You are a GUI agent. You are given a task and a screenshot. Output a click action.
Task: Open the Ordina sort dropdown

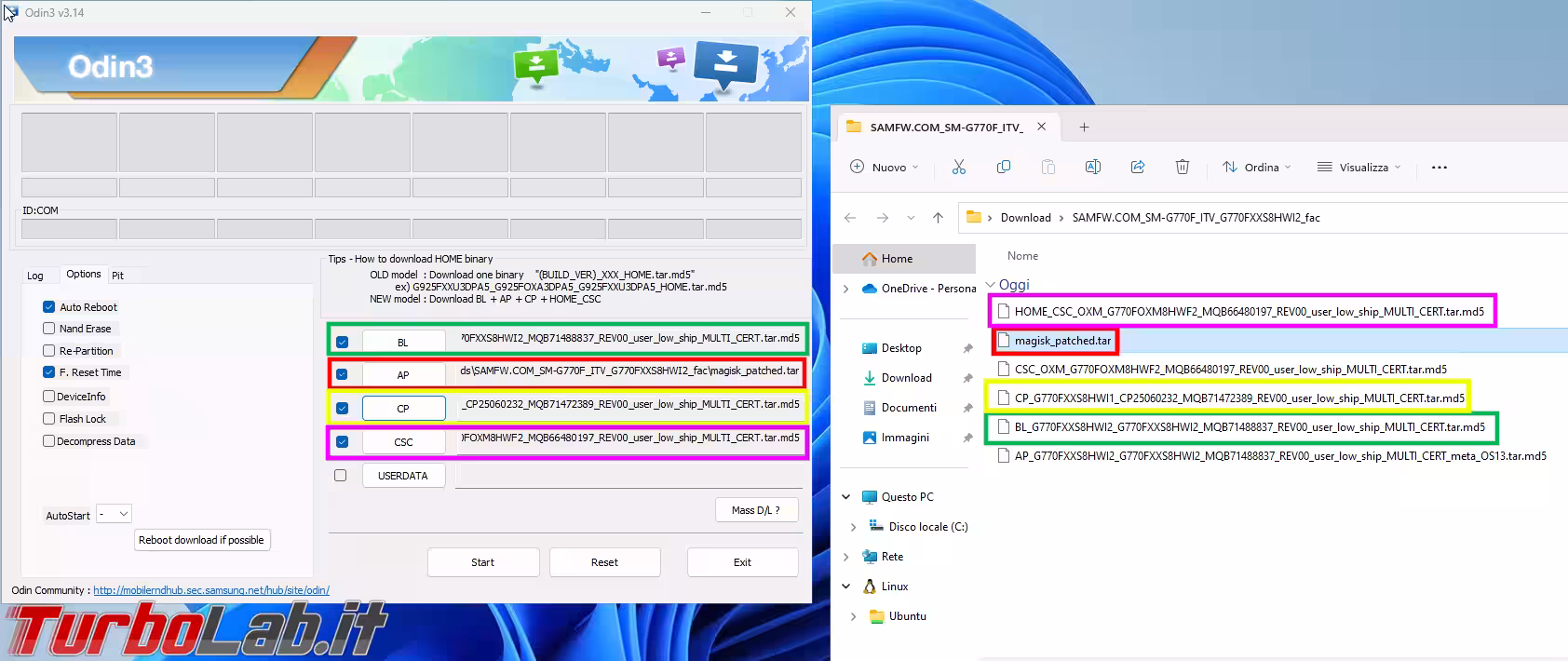tap(1257, 168)
